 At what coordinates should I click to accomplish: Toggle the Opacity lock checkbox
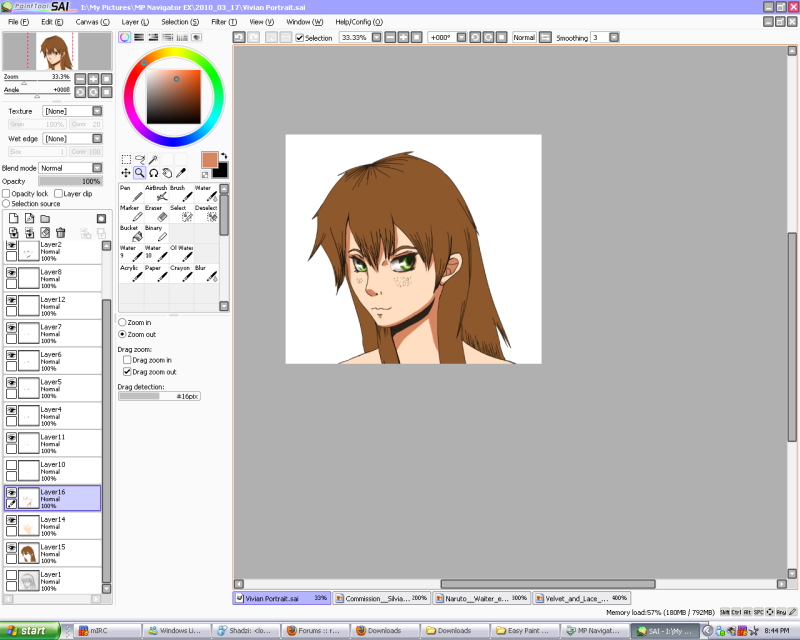(x=6, y=193)
